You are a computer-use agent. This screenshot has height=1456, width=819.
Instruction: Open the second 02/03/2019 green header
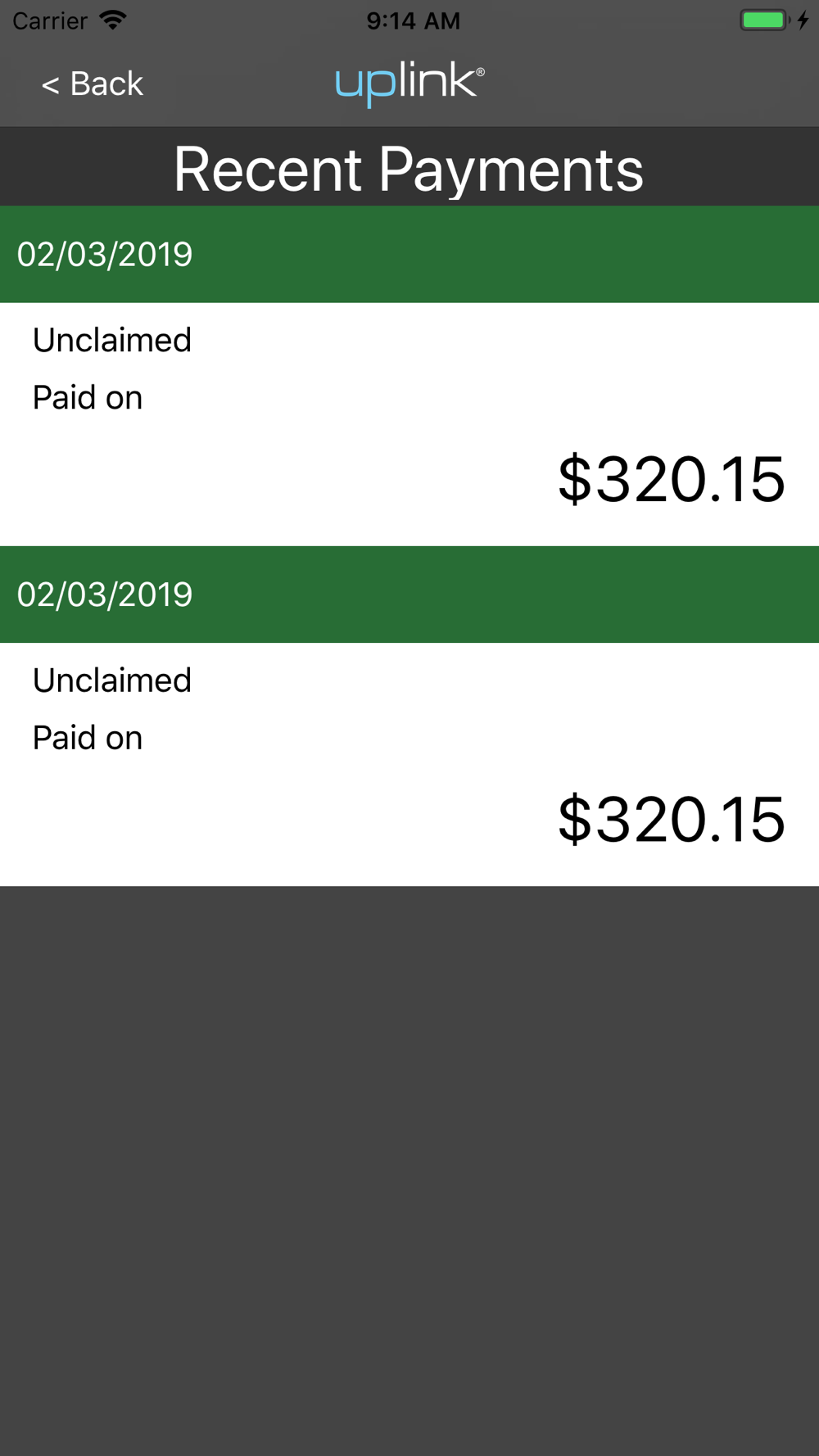409,595
